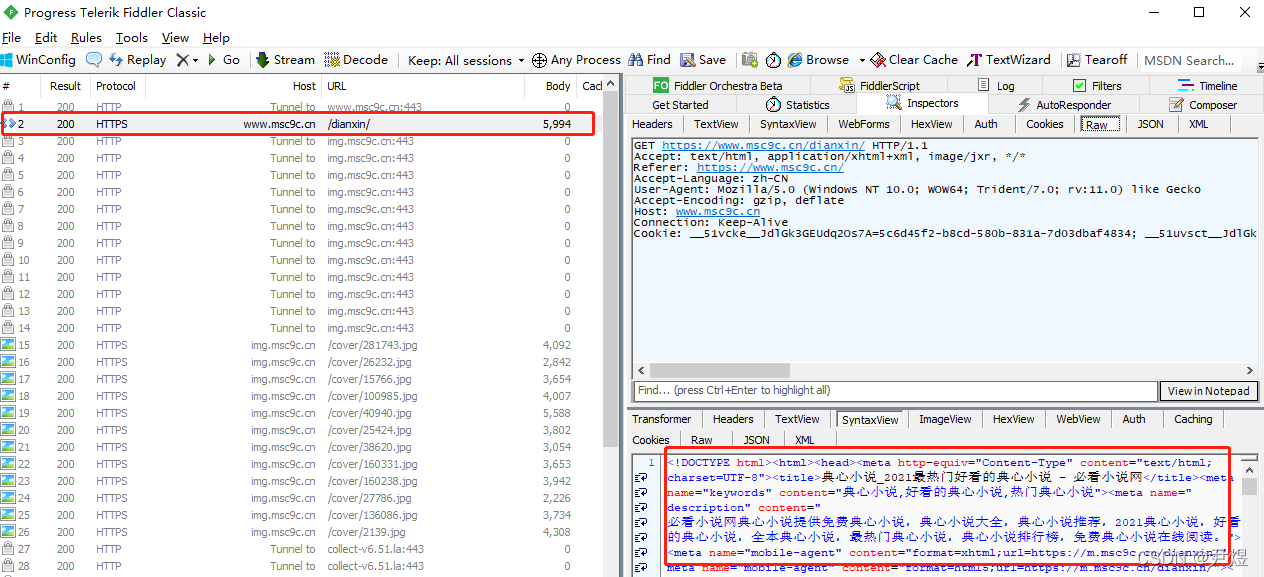This screenshot has width=1264, height=577.
Task: Select request JSON inspector tab
Action: tap(1150, 124)
